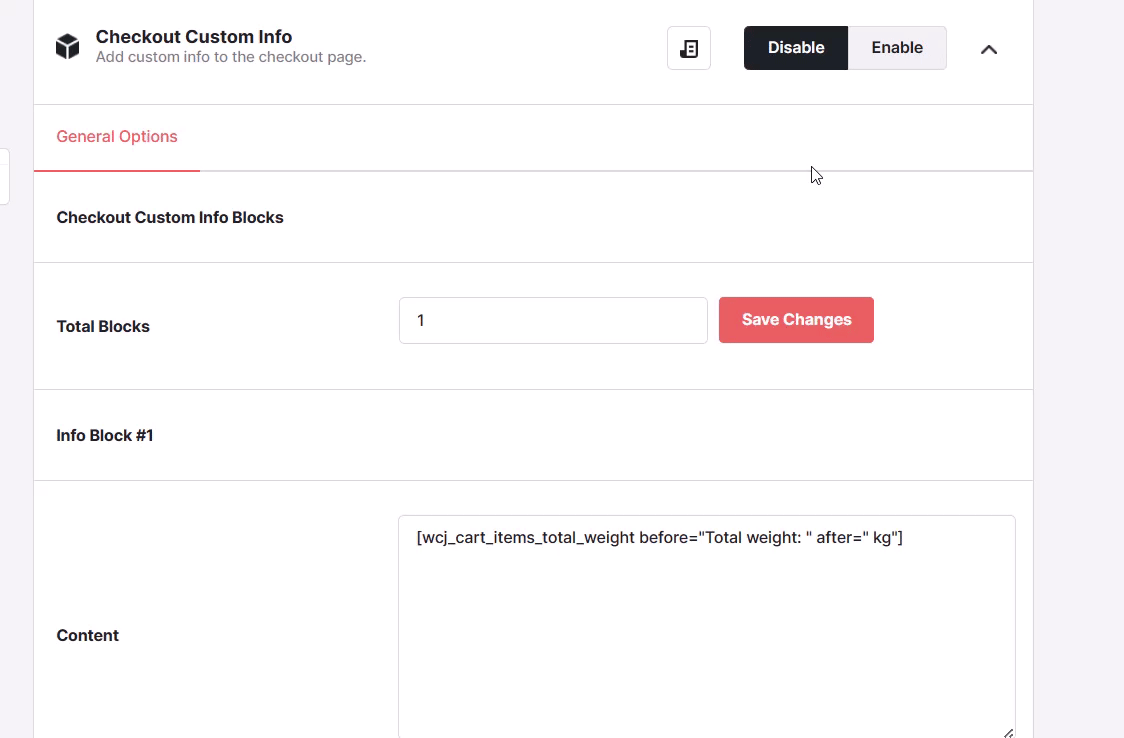This screenshot has width=1124, height=738.
Task: Click the Checkout Custom Info title
Action: click(194, 37)
